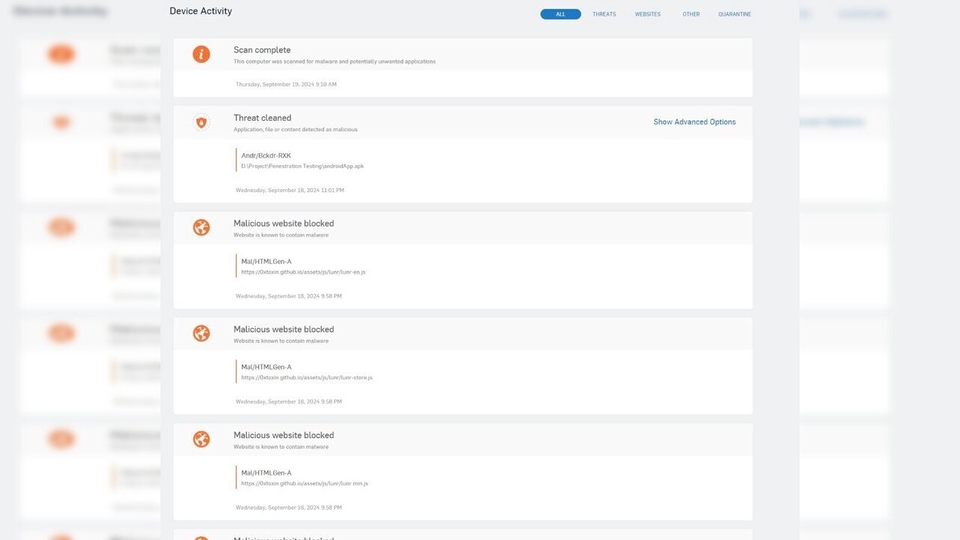Screen dimensions: 960x540
Task: Click the androidApp.apk file path
Action: coord(302,166)
